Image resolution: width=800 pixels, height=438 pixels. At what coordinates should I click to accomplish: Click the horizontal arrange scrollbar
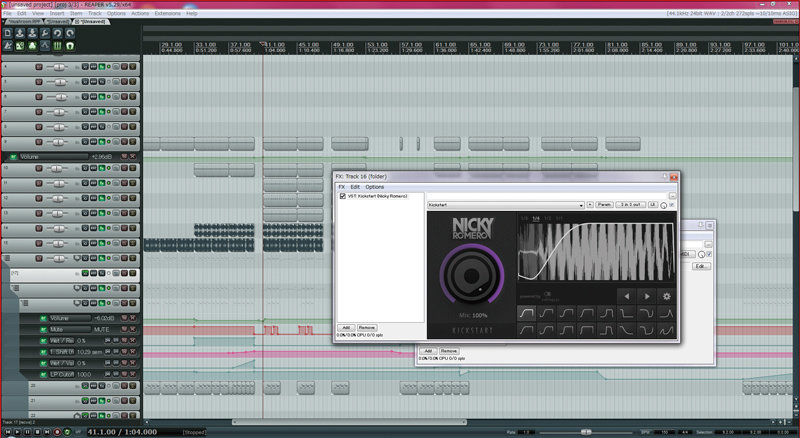[349, 422]
